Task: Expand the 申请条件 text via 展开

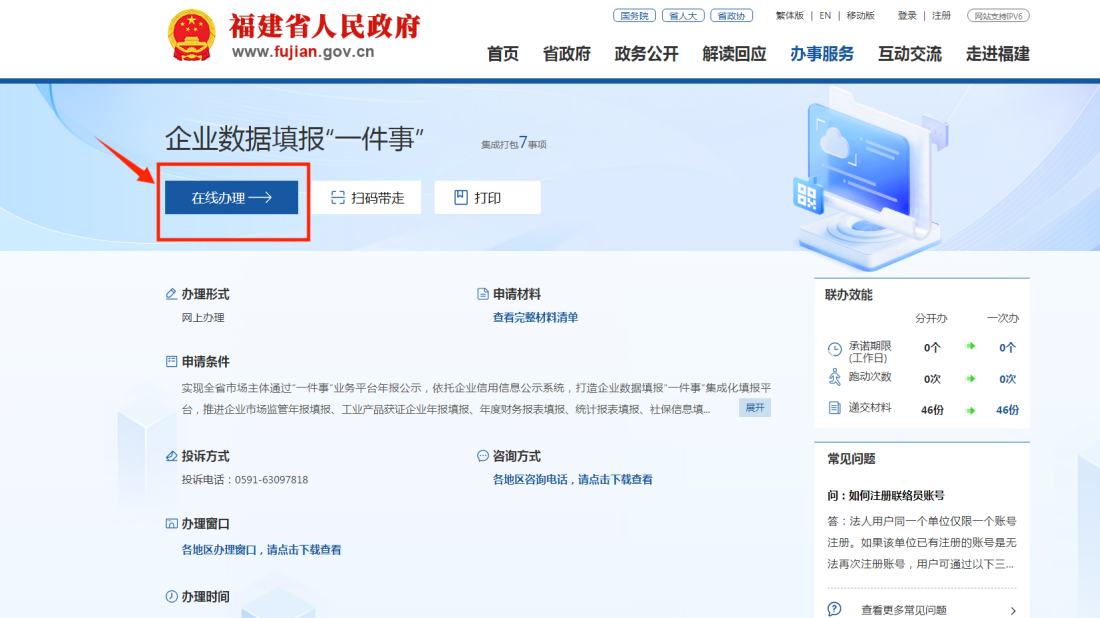Action: (x=755, y=408)
